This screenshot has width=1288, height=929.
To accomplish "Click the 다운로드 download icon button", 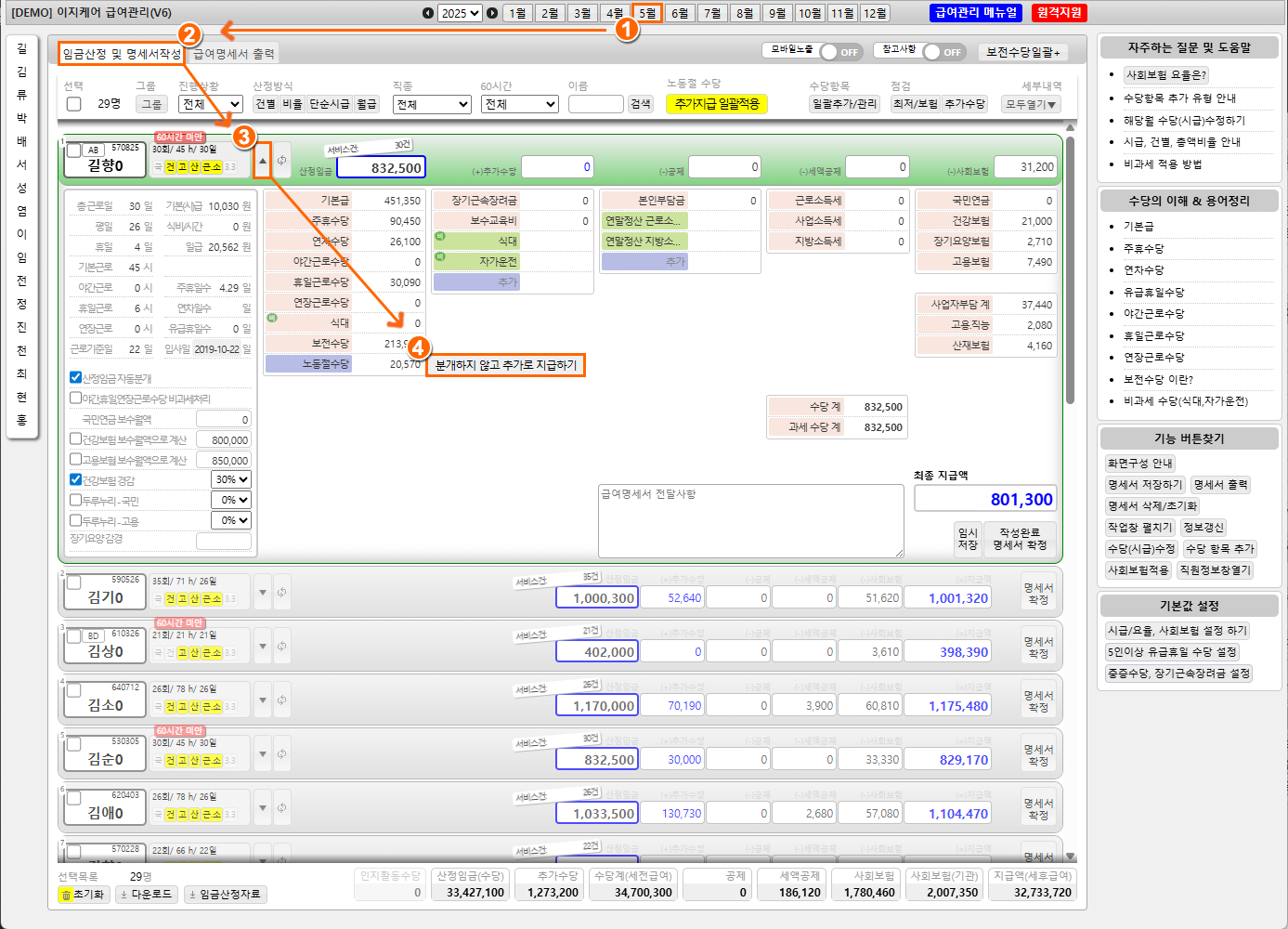I will (x=147, y=895).
